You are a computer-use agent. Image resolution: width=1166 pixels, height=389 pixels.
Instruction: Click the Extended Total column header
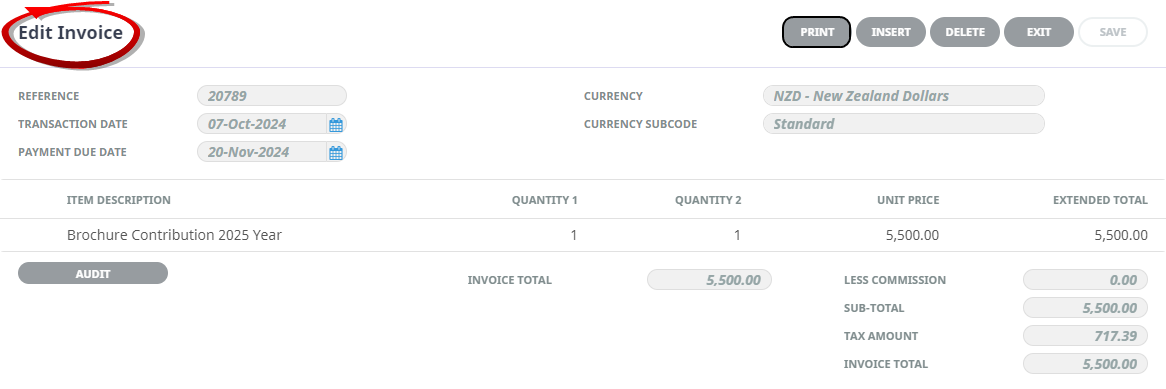(x=1100, y=200)
